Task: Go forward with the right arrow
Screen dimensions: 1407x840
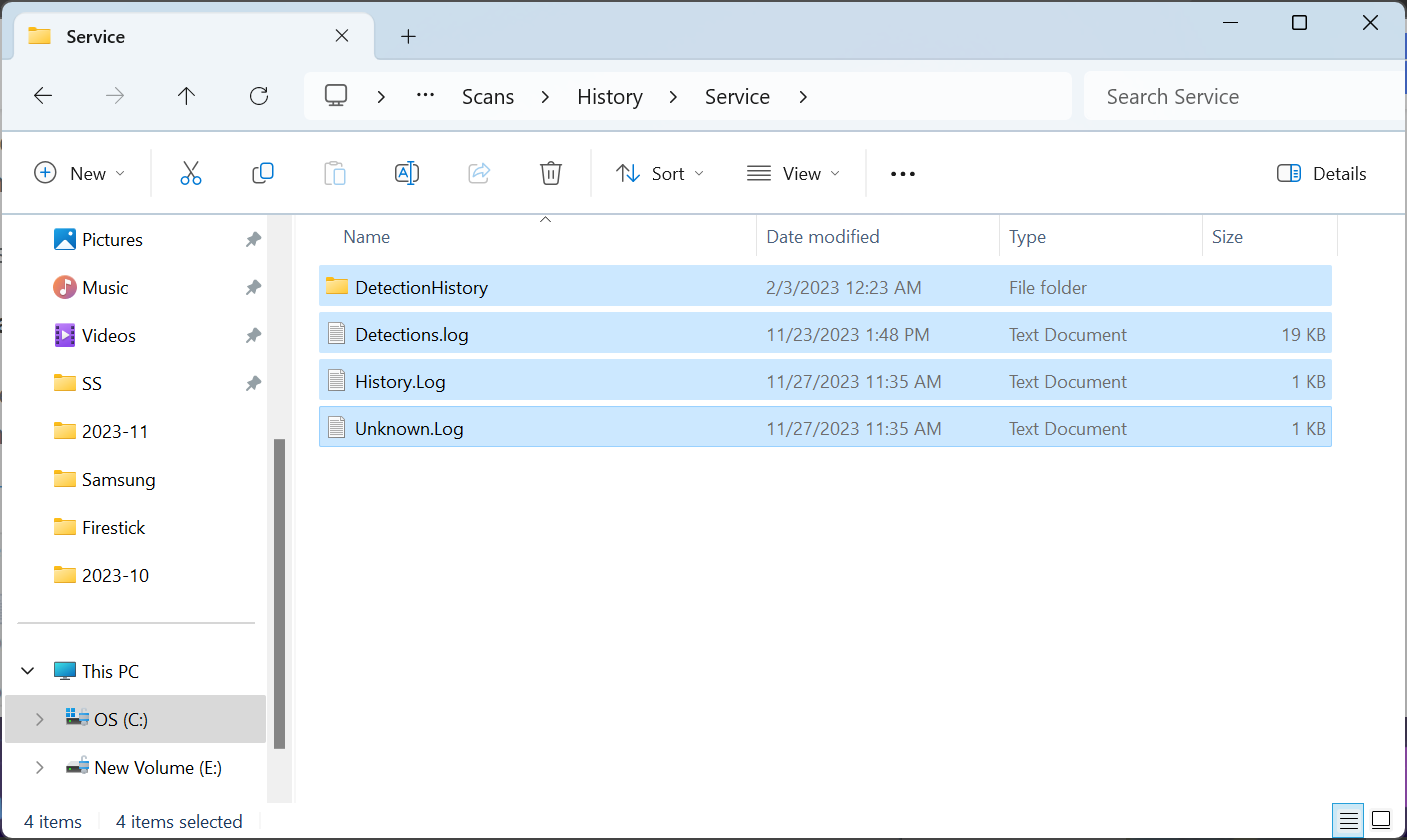Action: [115, 96]
